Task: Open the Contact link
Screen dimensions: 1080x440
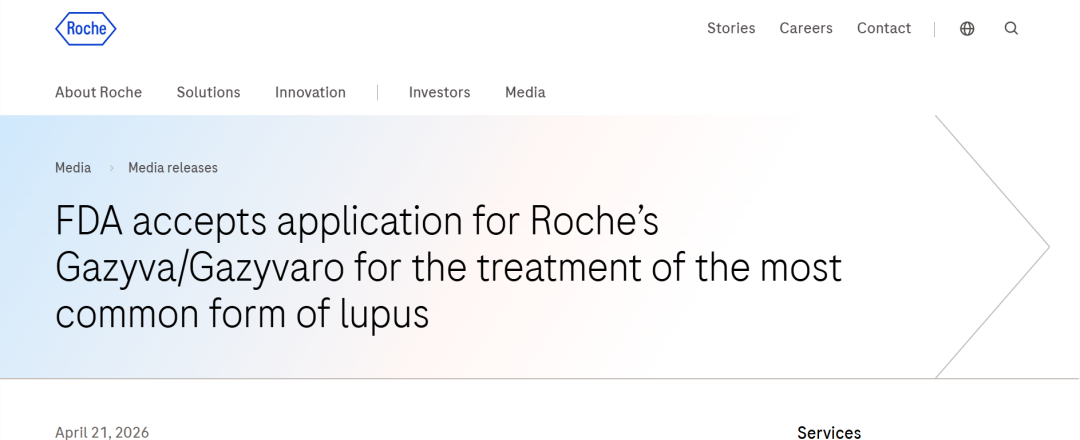Action: click(x=884, y=28)
